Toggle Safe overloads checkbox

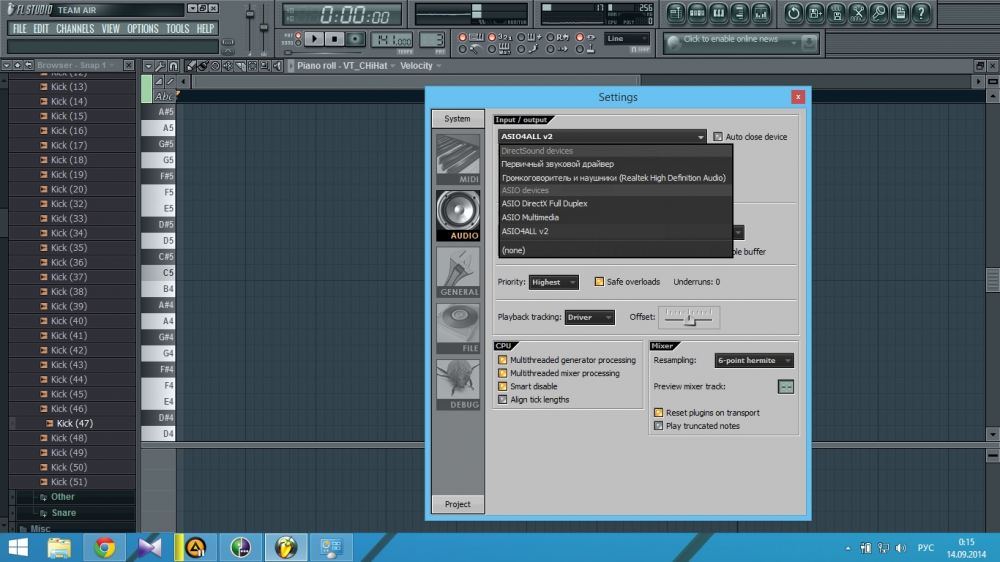pos(599,281)
